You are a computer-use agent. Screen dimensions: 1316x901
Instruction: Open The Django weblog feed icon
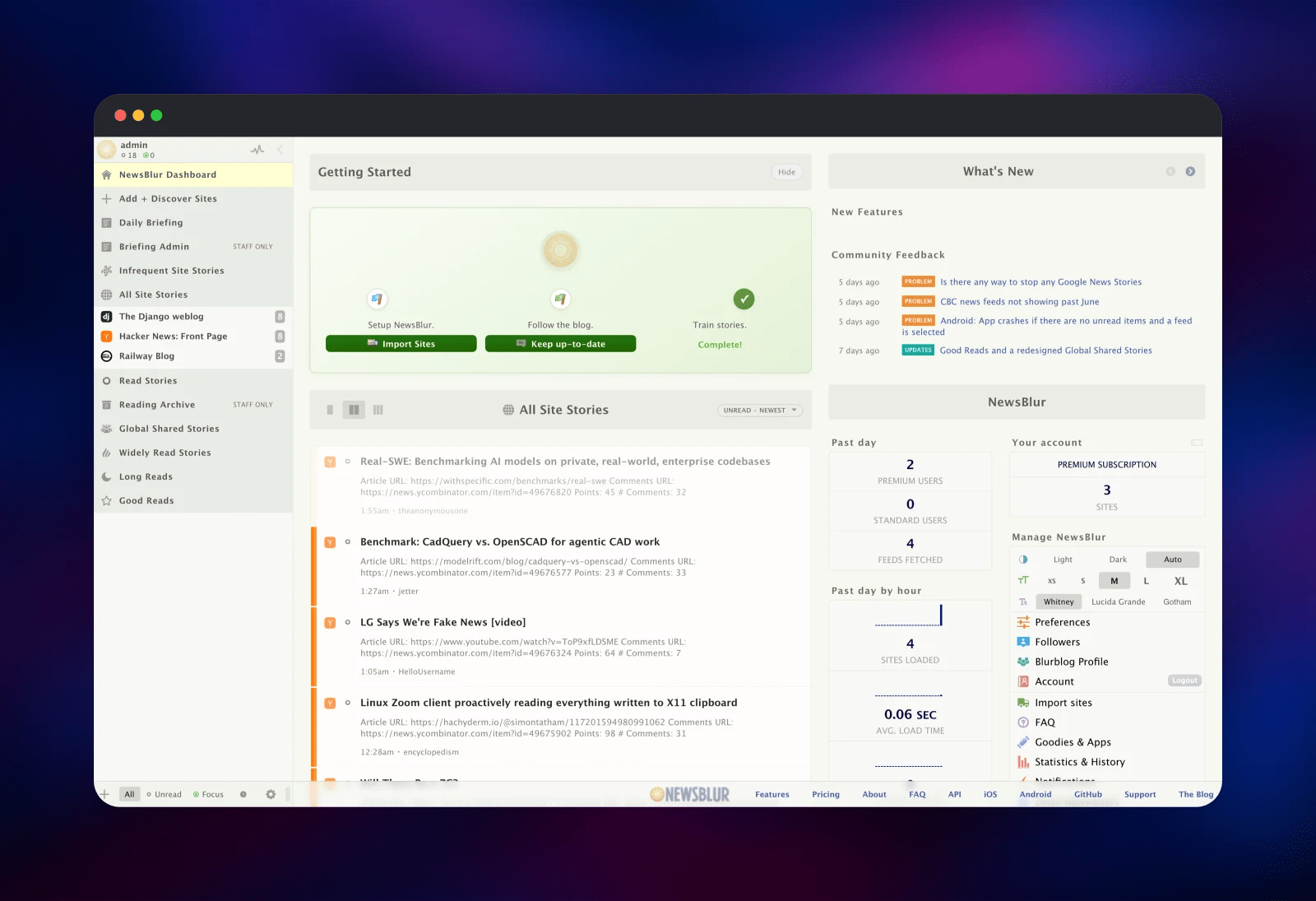[106, 317]
